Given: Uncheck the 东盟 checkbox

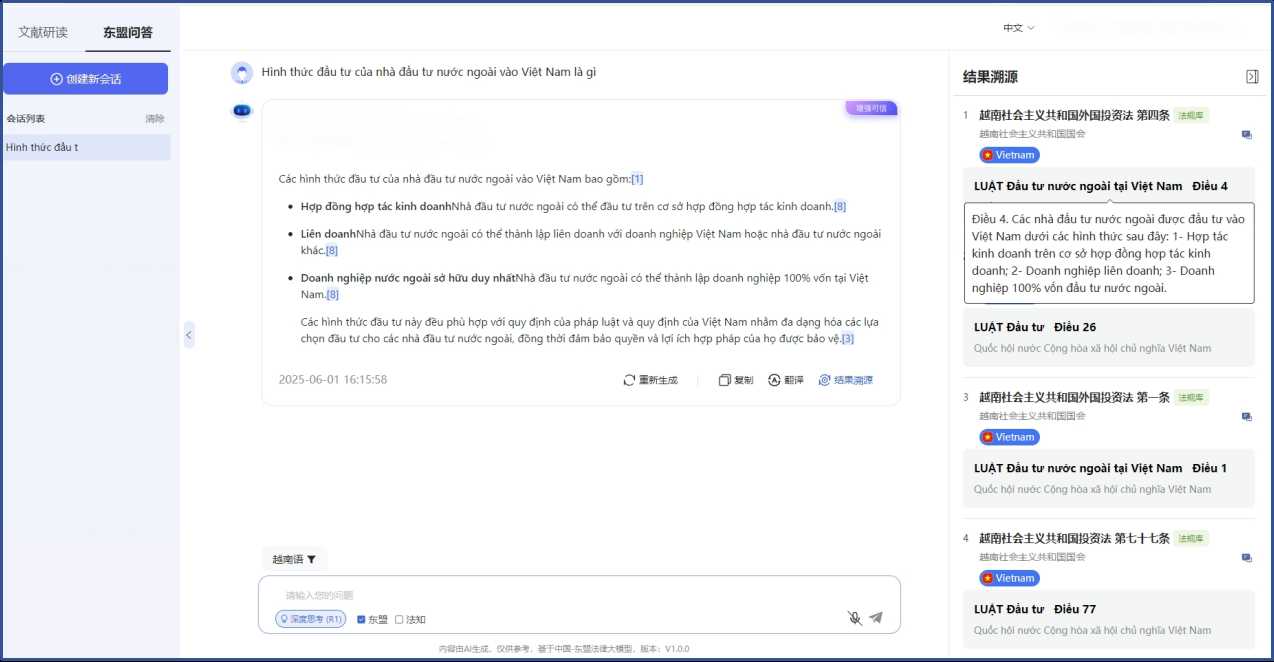Looking at the screenshot, I should [x=362, y=619].
